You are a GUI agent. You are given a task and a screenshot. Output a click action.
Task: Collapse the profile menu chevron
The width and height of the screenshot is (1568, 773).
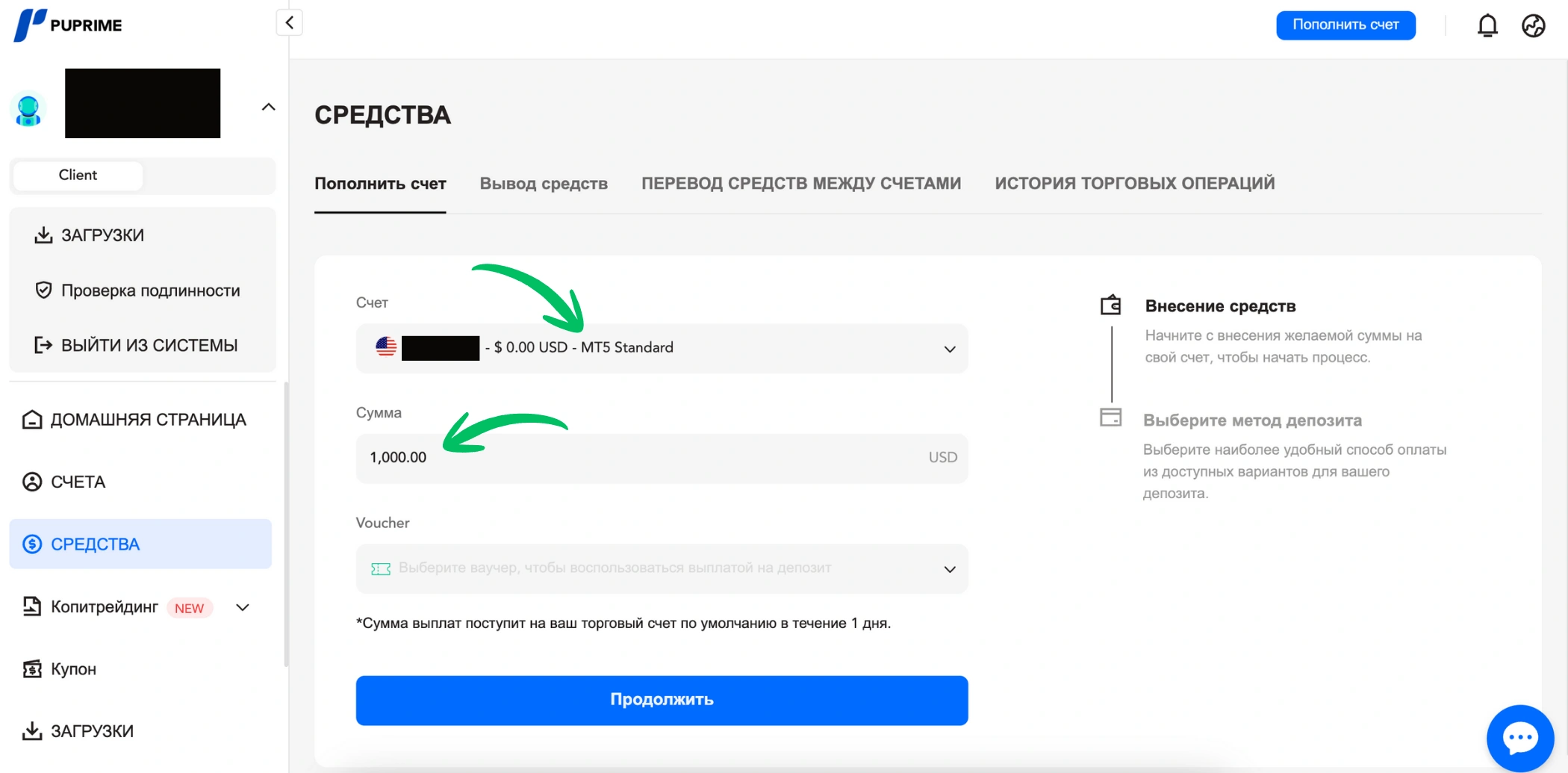268,107
